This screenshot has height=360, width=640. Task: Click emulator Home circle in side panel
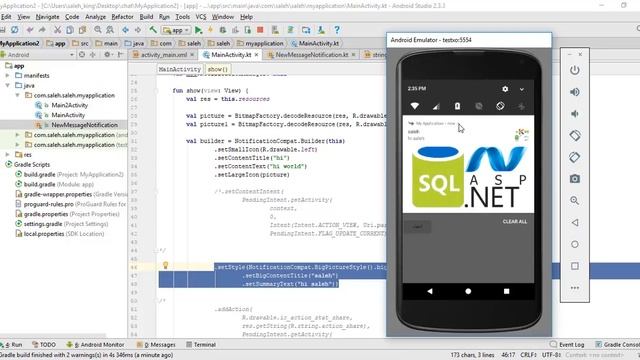coord(575,244)
